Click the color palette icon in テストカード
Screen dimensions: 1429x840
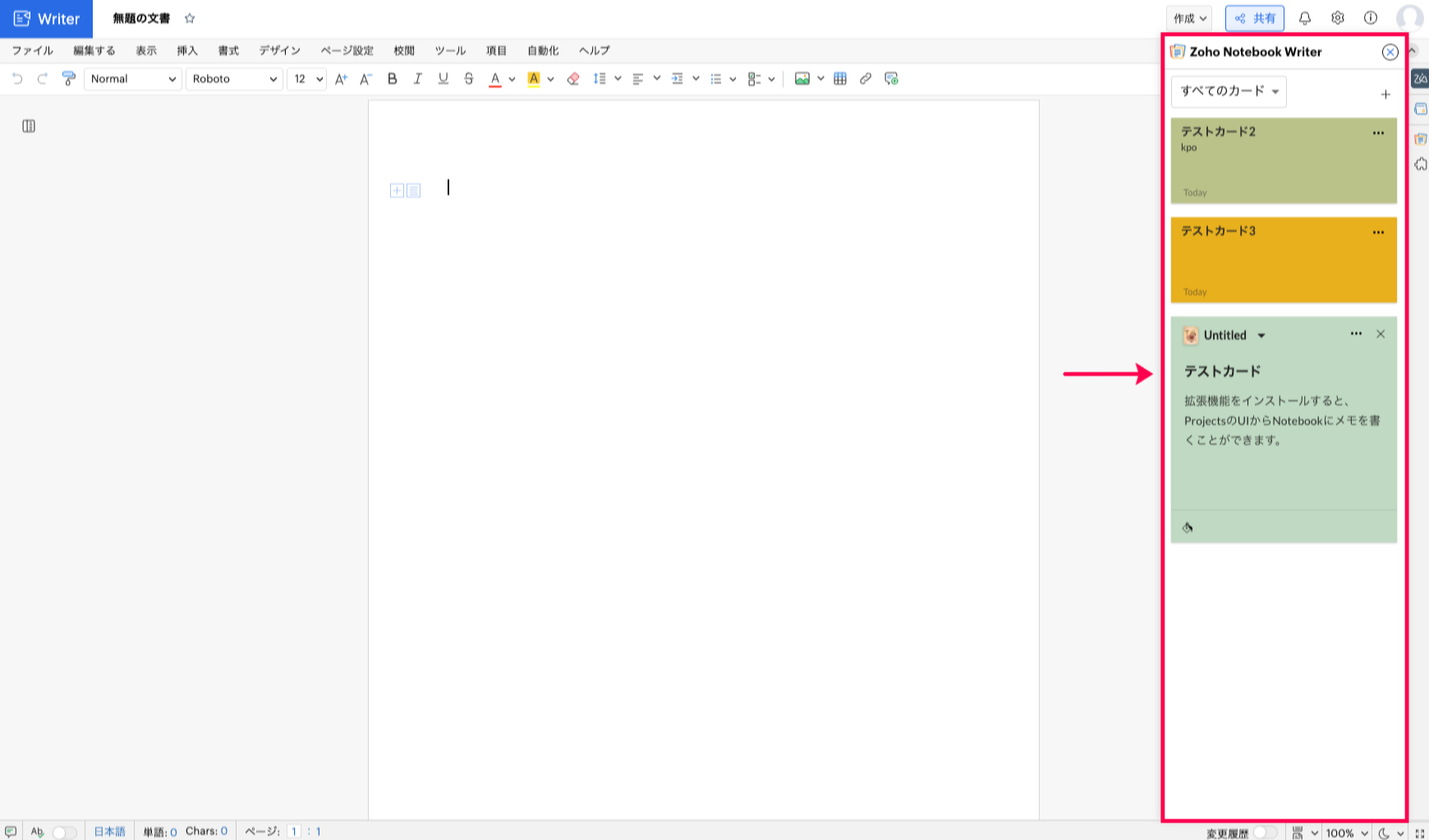click(1188, 527)
